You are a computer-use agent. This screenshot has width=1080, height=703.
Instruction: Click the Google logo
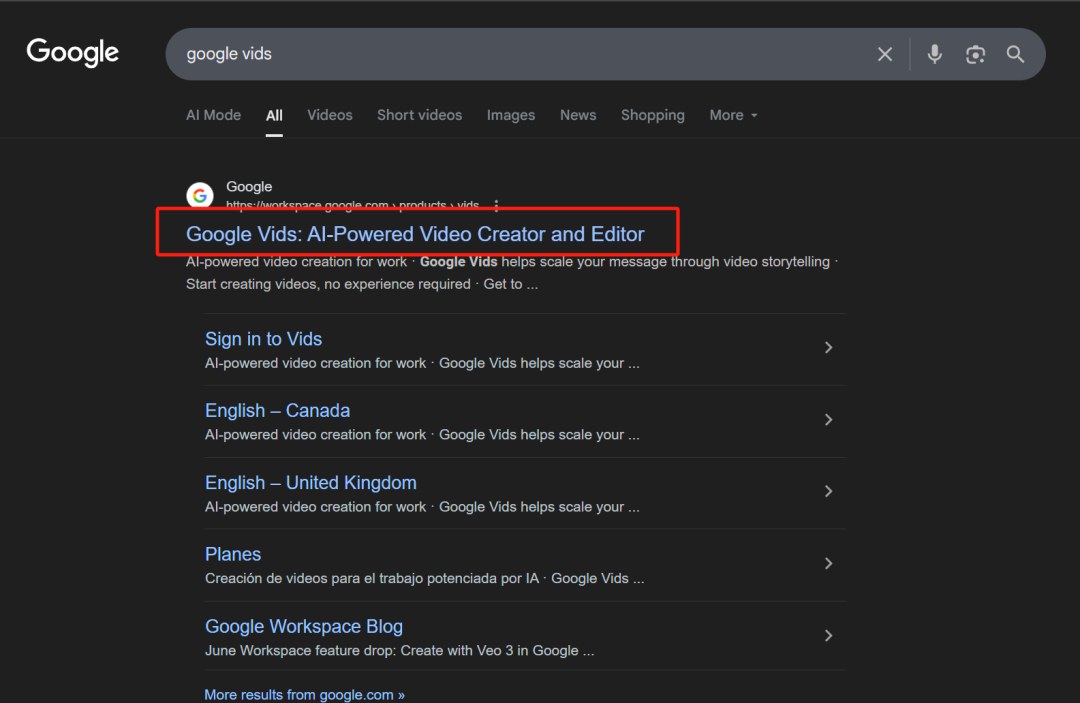[x=72, y=53]
